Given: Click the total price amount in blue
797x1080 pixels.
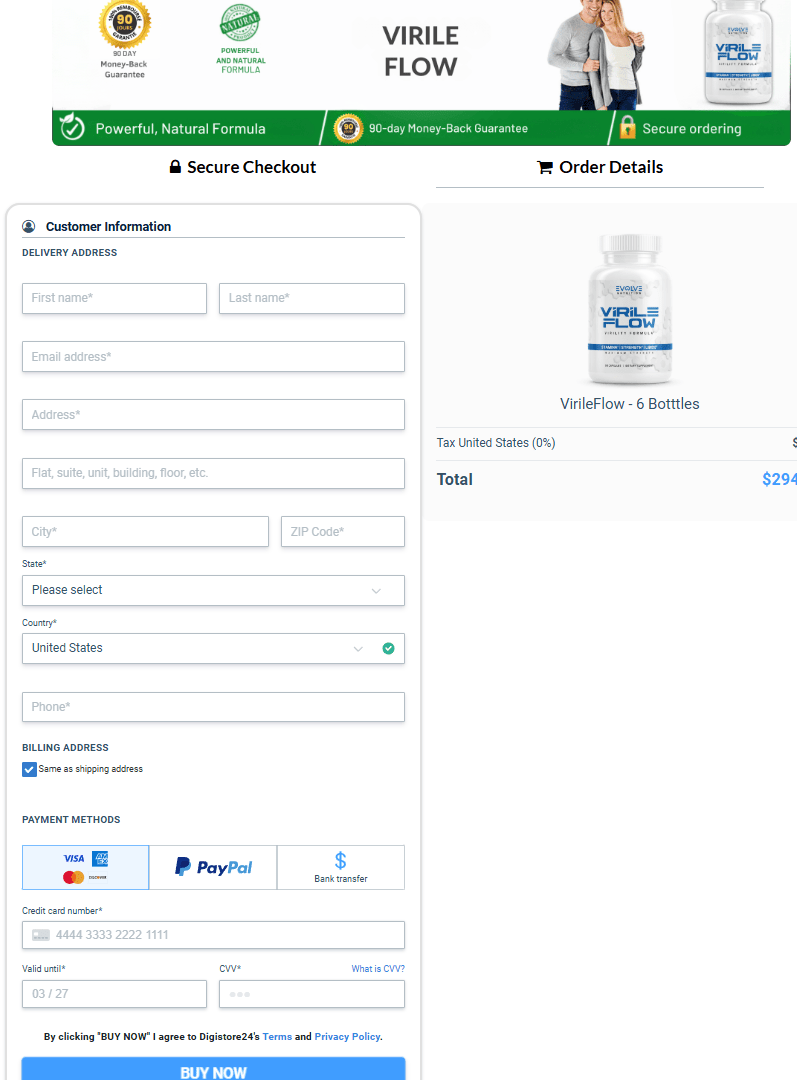Looking at the screenshot, I should pos(779,479).
